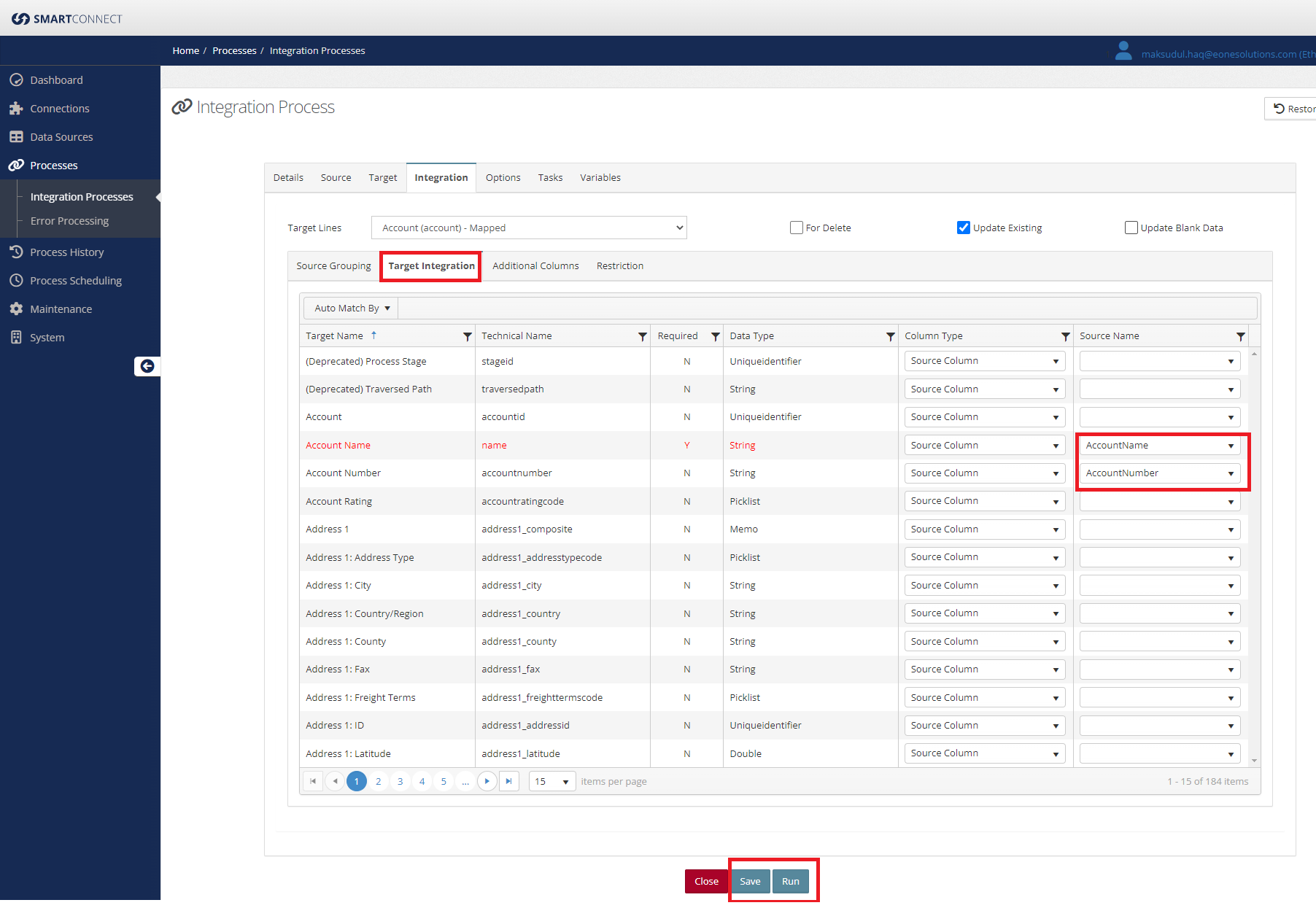Open the Auto Match By dropdown
This screenshot has width=1316, height=908.
click(x=352, y=309)
